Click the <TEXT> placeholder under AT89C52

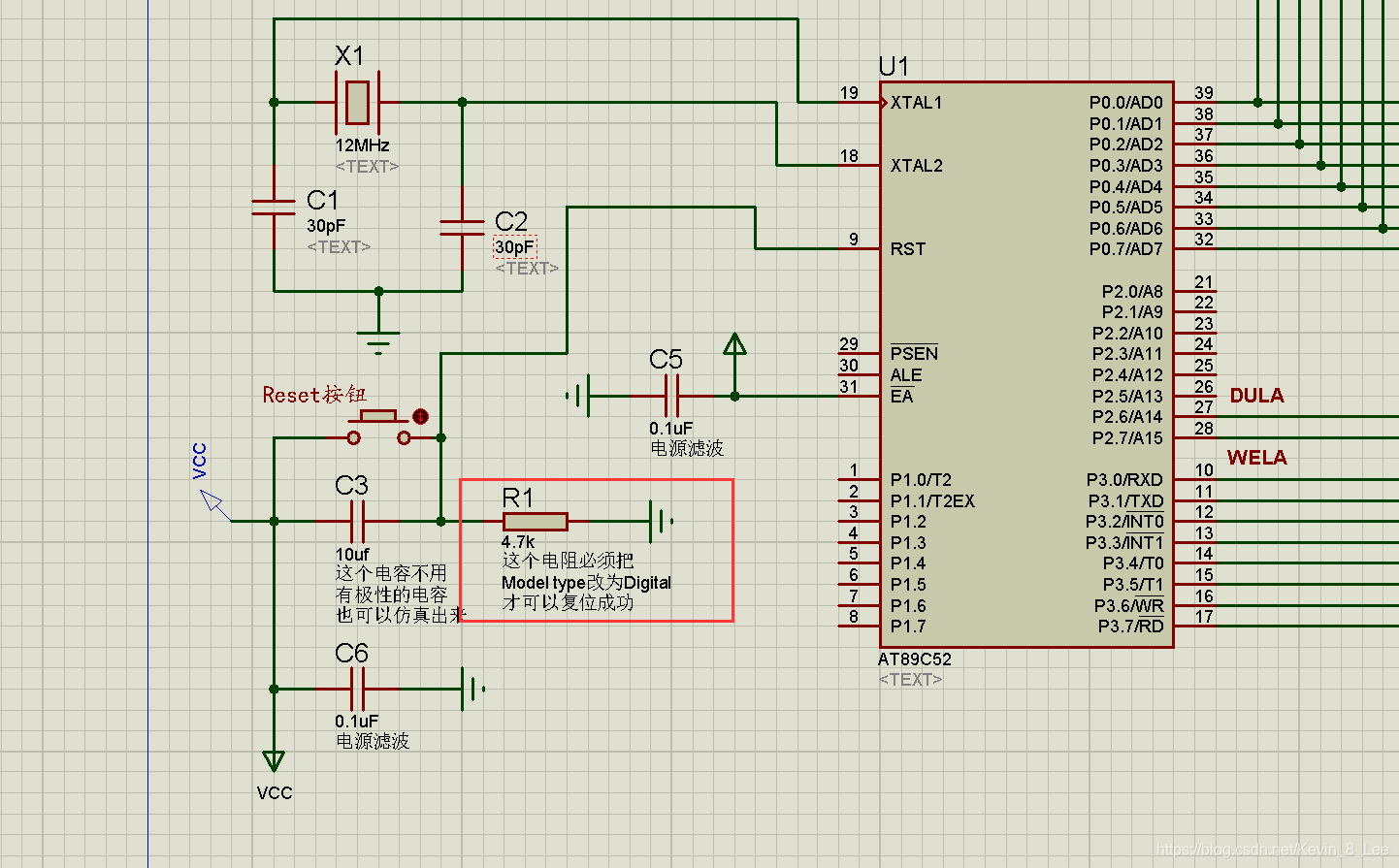910,680
